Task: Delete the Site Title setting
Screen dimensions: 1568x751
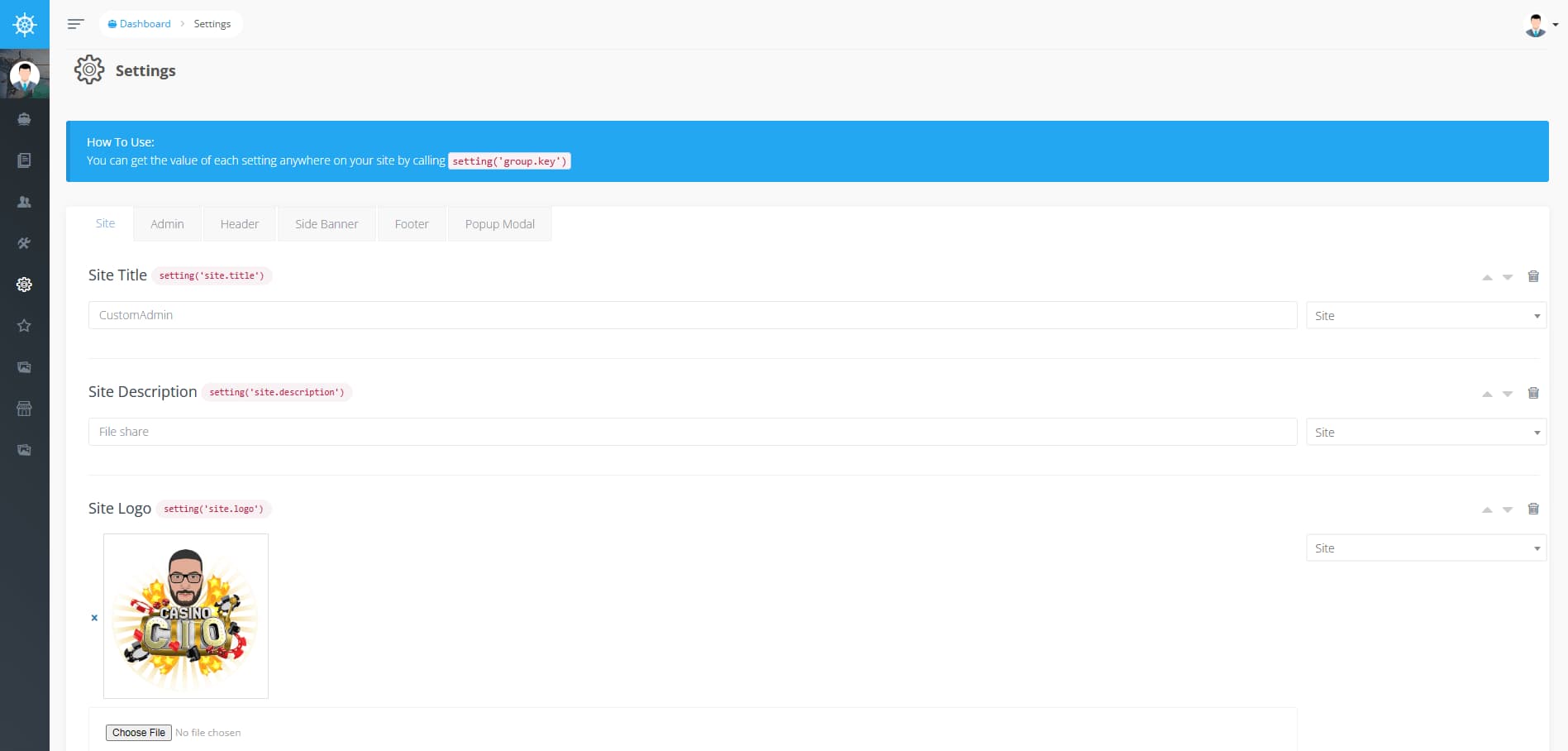Action: click(x=1533, y=276)
